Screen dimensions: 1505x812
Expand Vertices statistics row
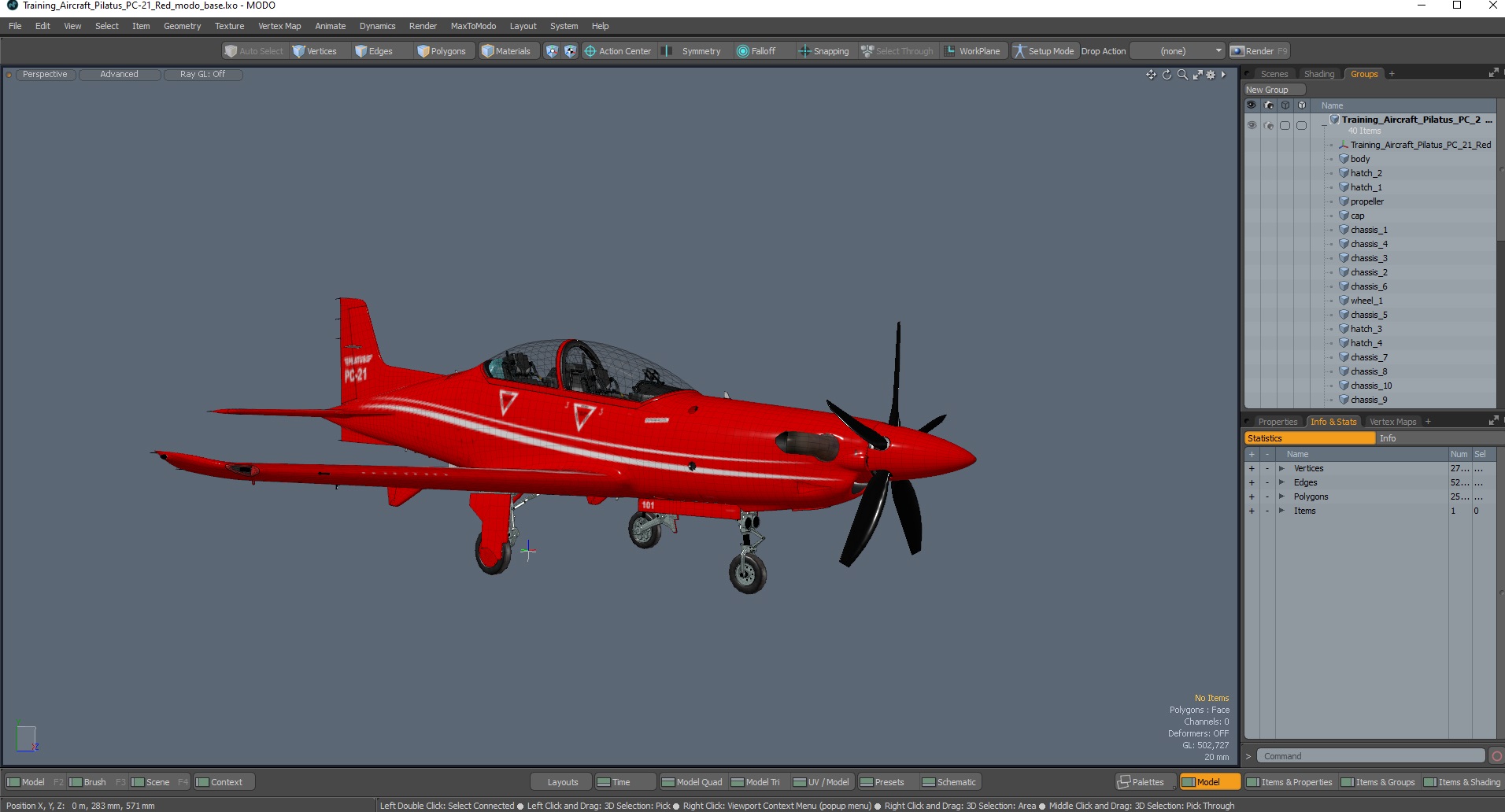pyautogui.click(x=1281, y=469)
